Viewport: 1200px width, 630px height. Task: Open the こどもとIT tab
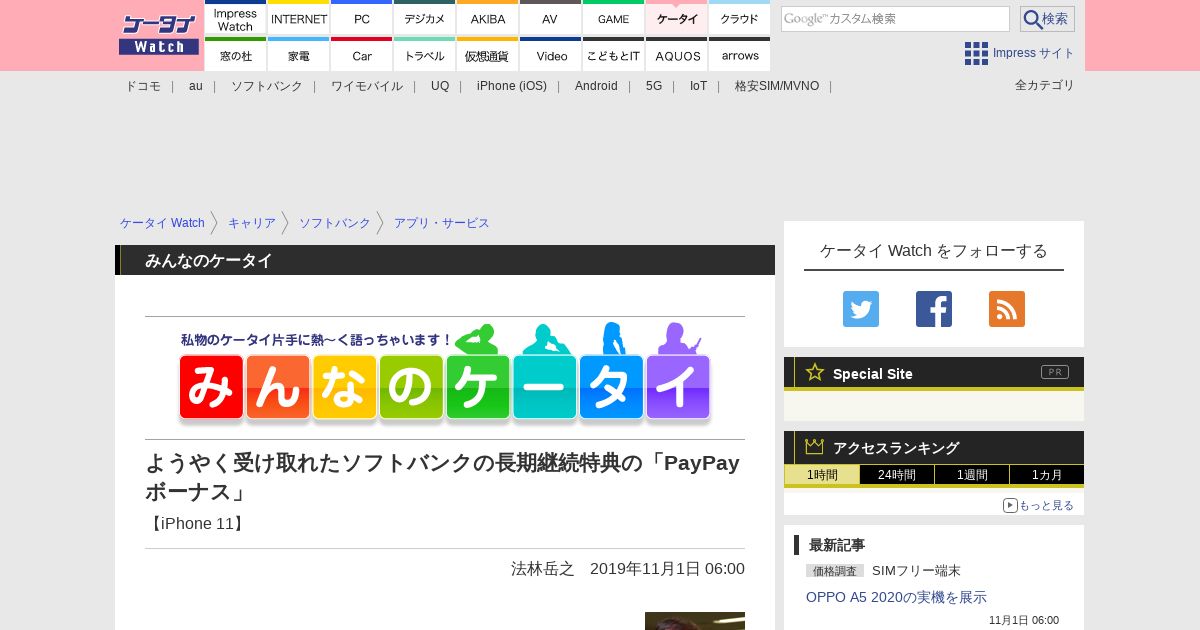coord(613,54)
